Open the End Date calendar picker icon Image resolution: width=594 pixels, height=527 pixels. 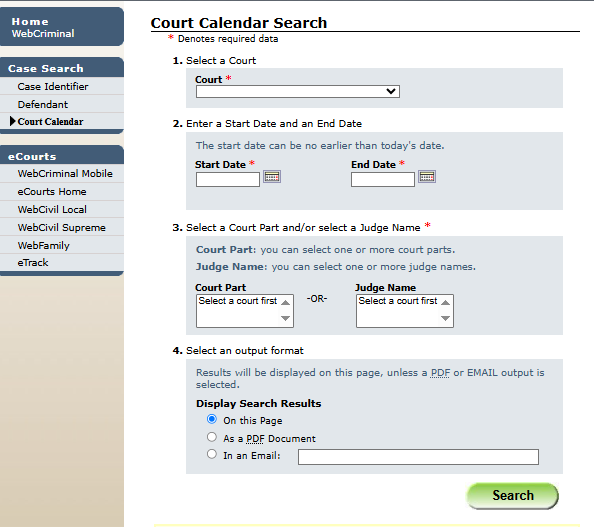click(x=427, y=177)
